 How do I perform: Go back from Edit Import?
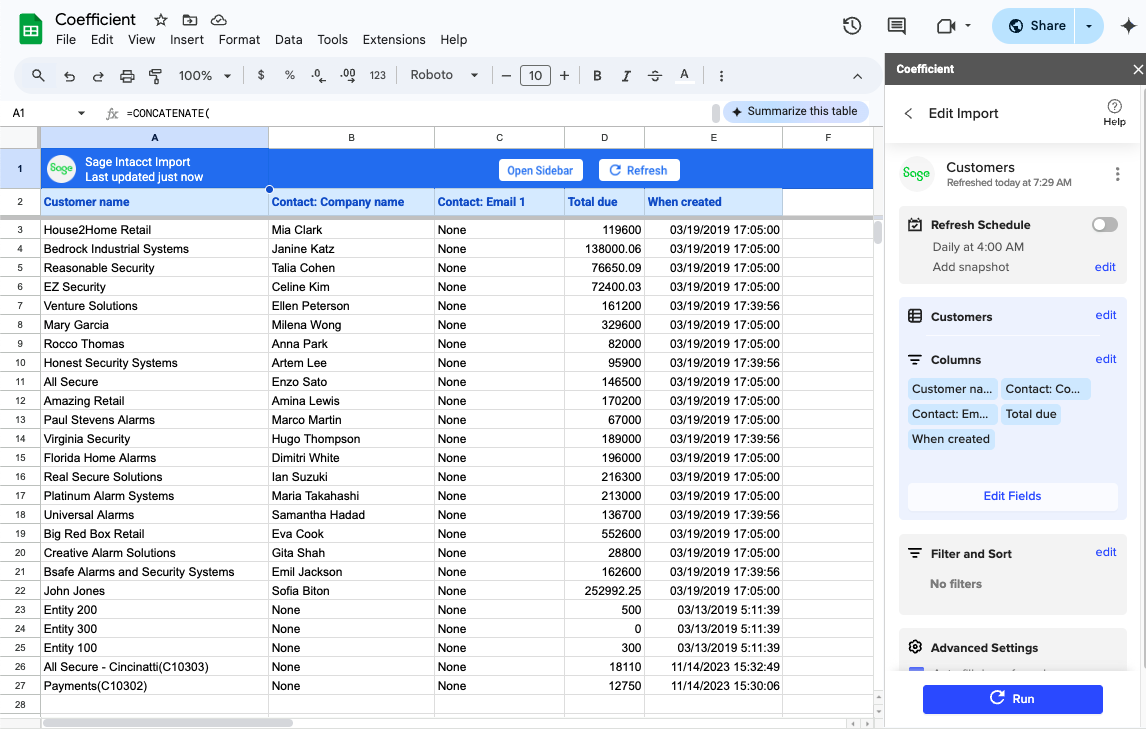pos(908,113)
